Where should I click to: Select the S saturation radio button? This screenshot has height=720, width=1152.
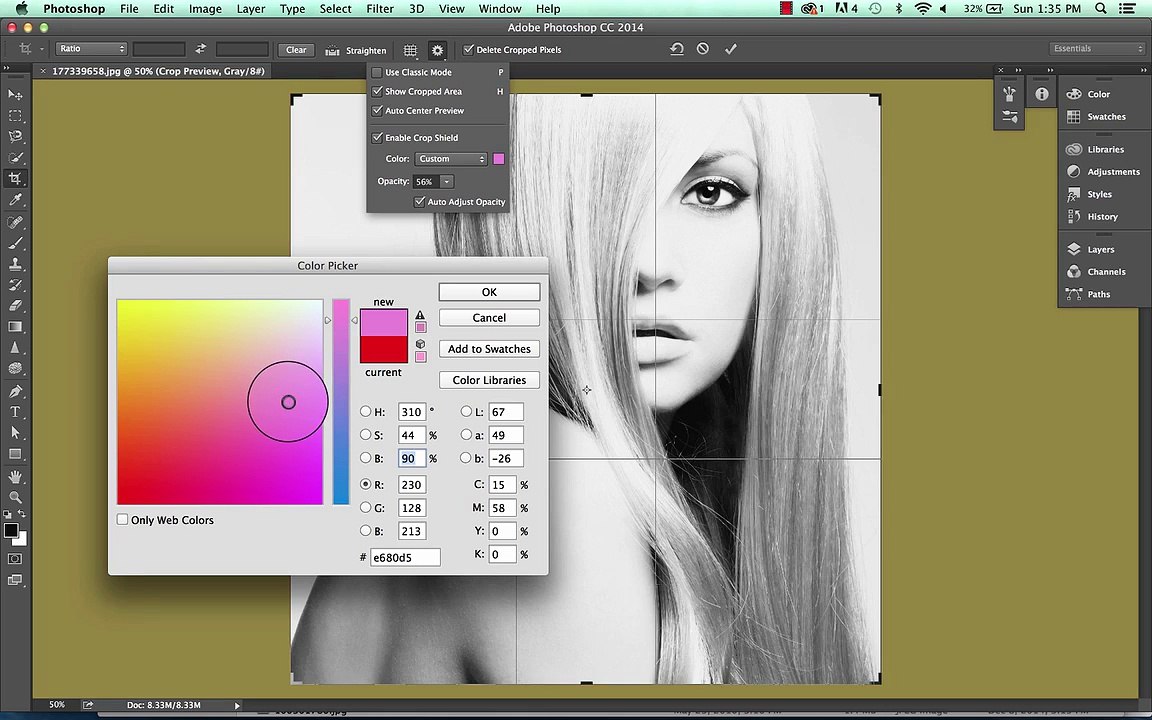pos(365,435)
